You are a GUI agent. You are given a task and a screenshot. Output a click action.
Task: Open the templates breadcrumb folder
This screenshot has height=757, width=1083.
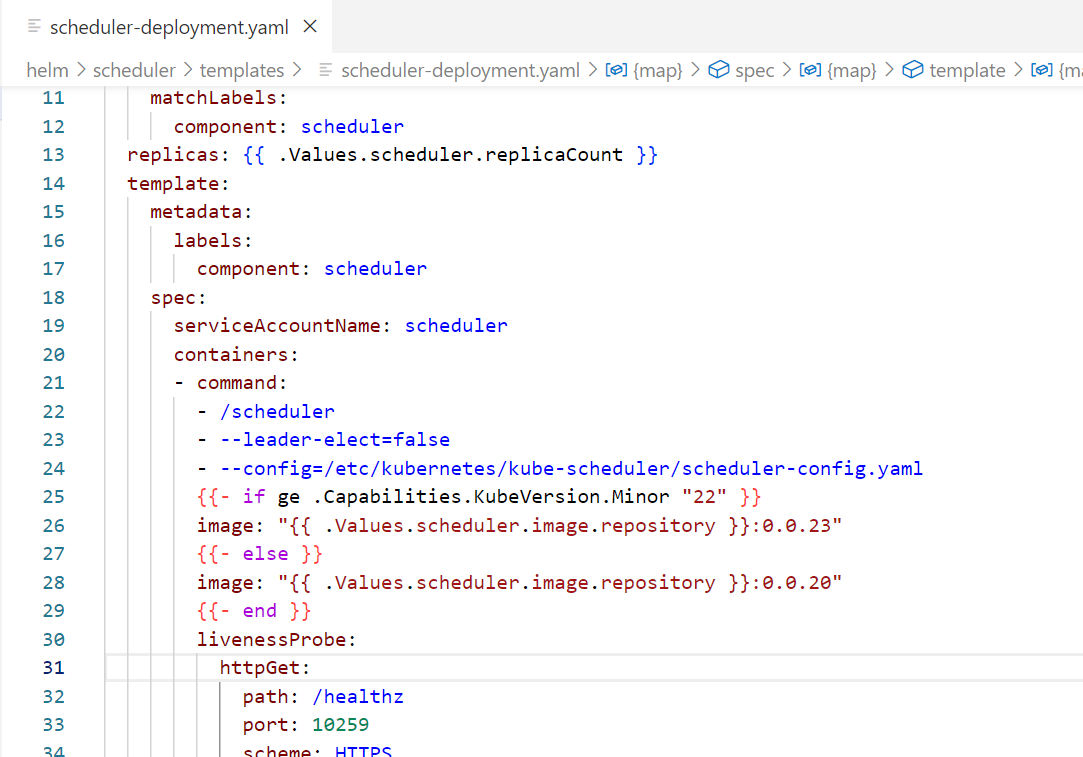pyautogui.click(x=242, y=70)
